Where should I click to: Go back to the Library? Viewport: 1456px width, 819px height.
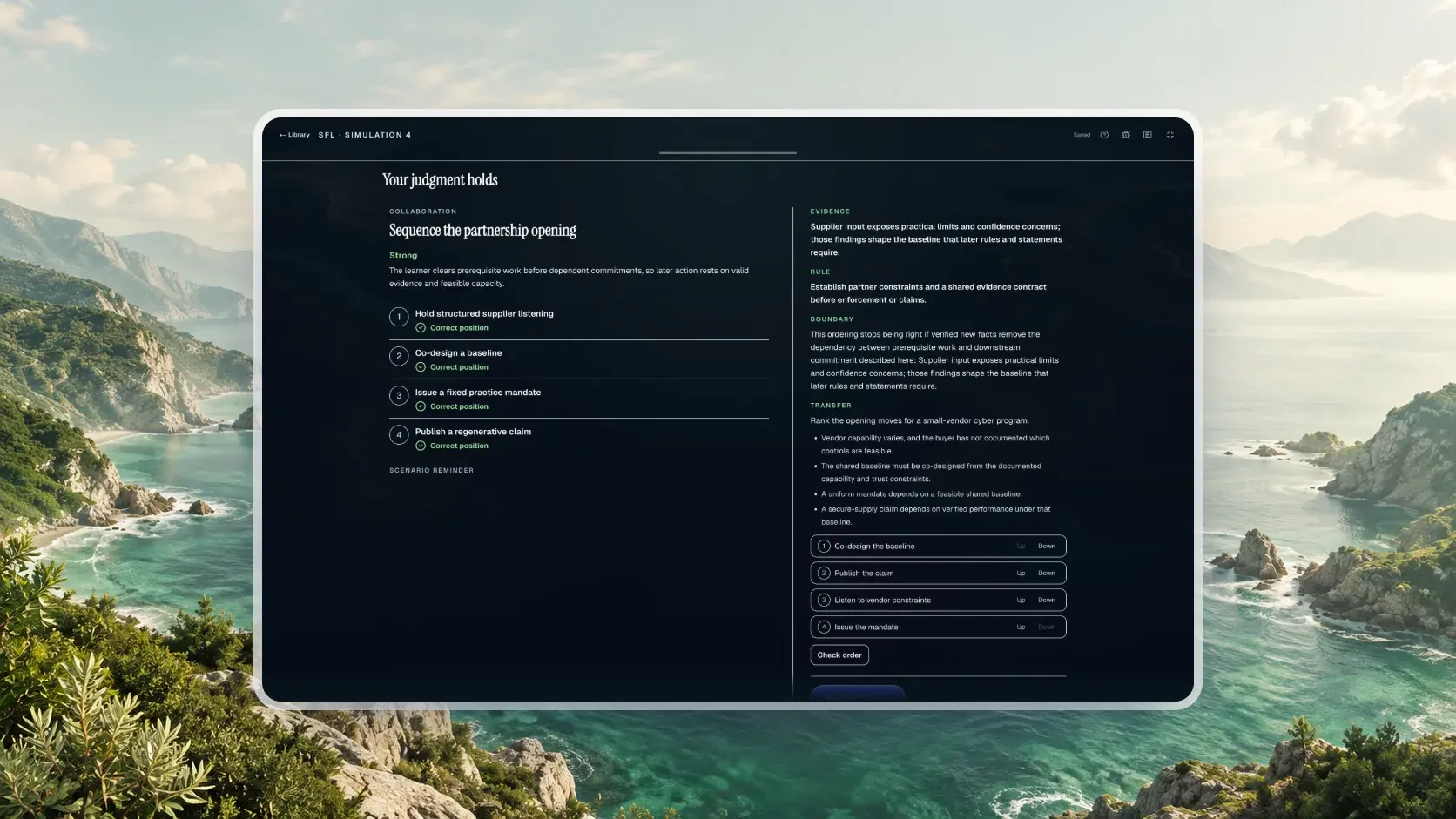[294, 135]
